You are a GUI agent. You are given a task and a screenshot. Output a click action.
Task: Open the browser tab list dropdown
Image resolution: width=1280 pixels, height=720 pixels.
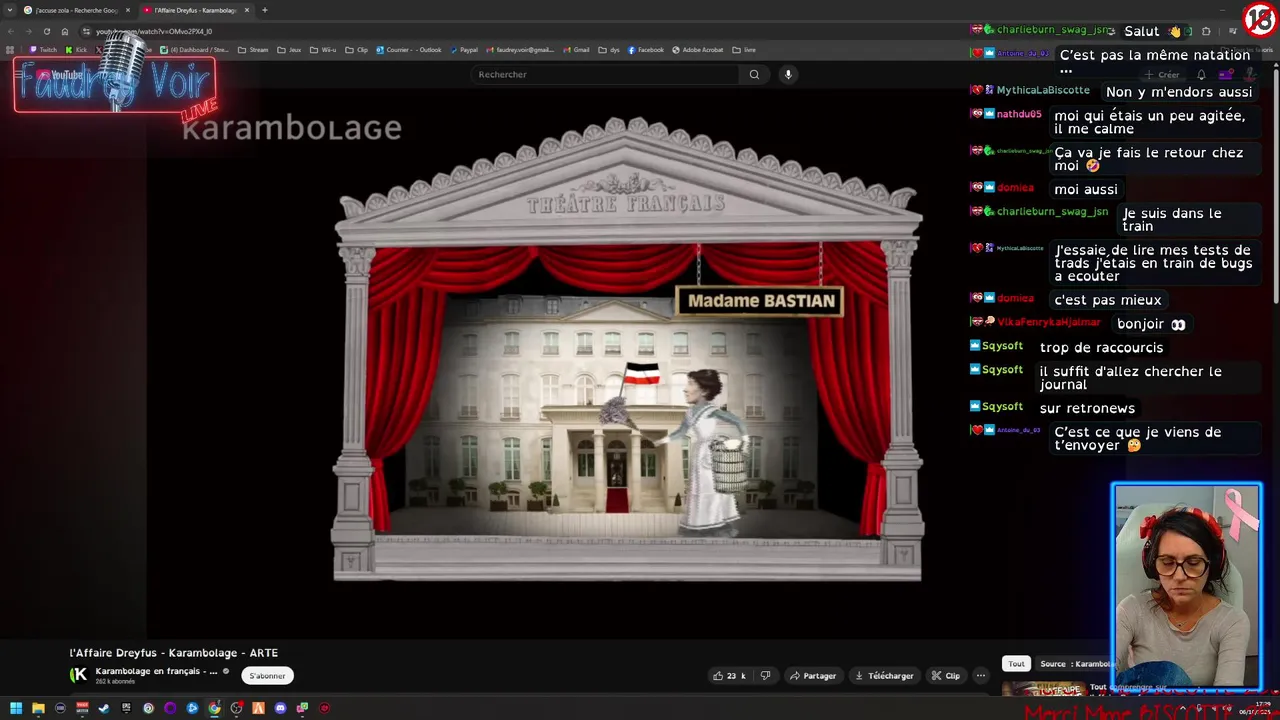10,10
